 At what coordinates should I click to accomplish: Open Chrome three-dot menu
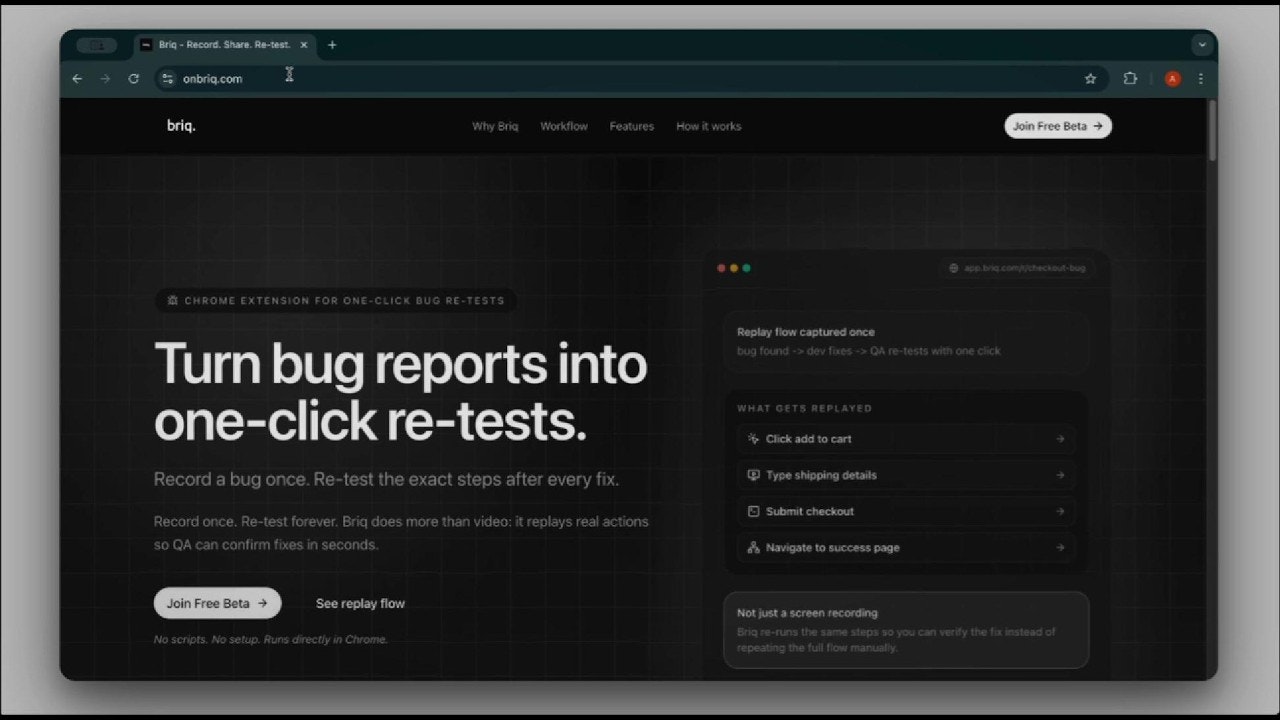click(1200, 79)
